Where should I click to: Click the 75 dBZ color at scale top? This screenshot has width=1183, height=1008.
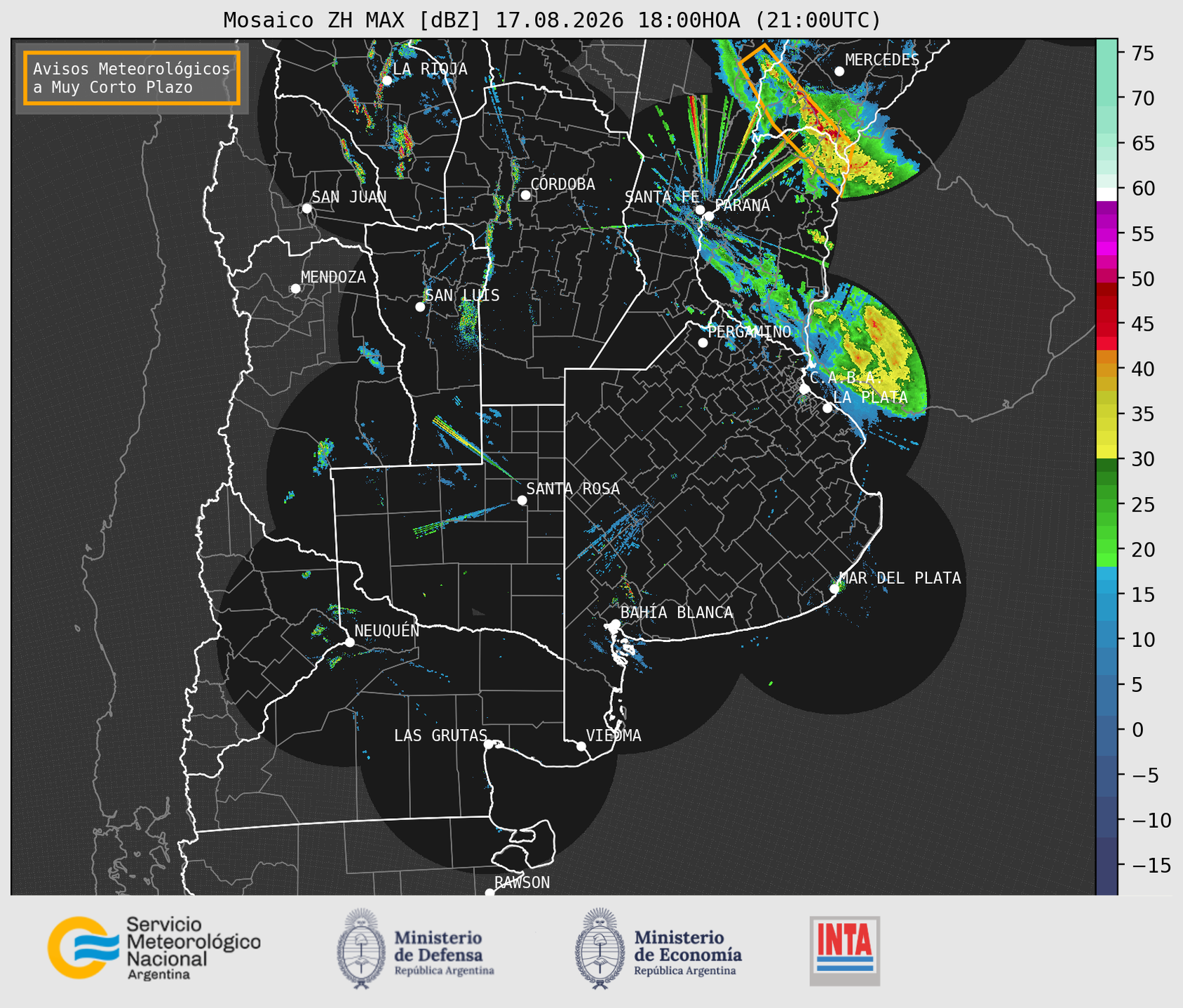point(1107,53)
